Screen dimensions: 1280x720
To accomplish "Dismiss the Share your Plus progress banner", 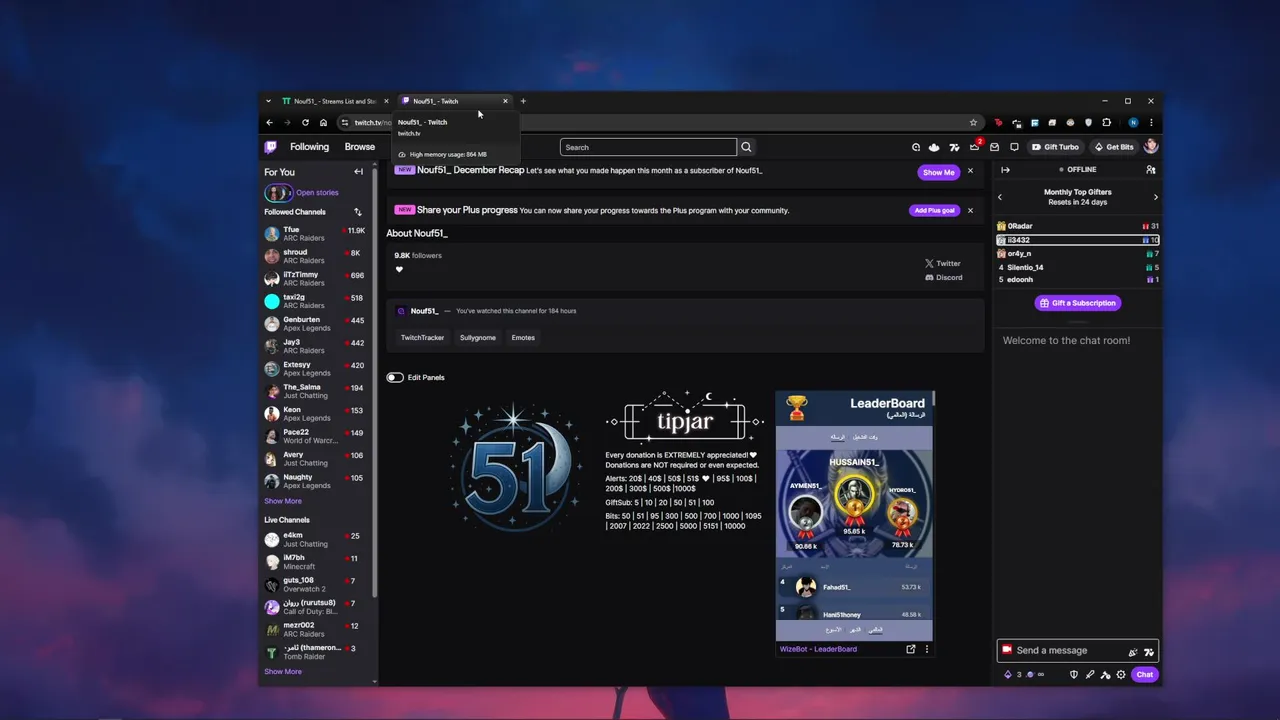I will [970, 210].
